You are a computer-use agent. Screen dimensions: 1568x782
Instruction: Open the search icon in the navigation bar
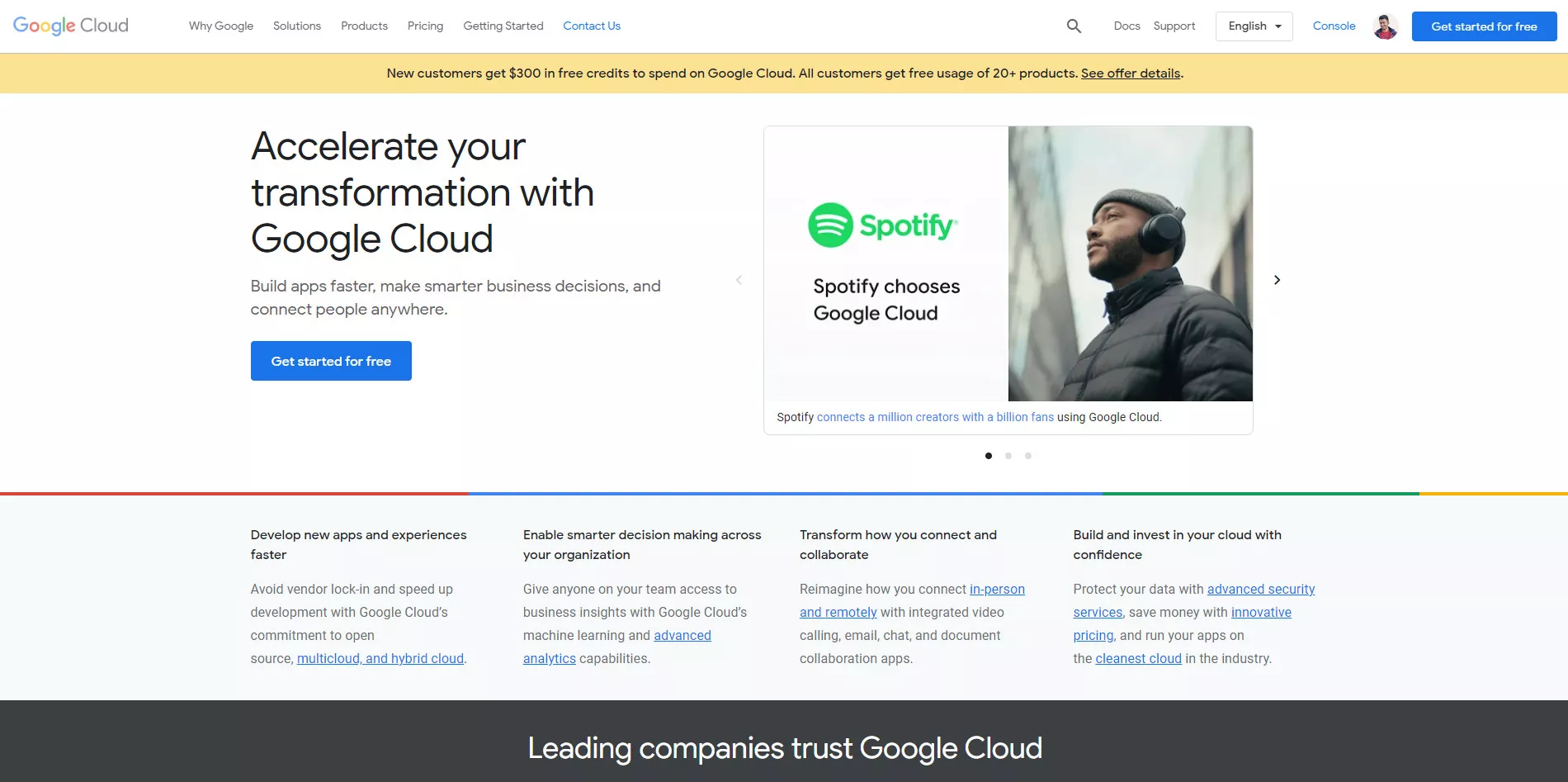[x=1074, y=26]
